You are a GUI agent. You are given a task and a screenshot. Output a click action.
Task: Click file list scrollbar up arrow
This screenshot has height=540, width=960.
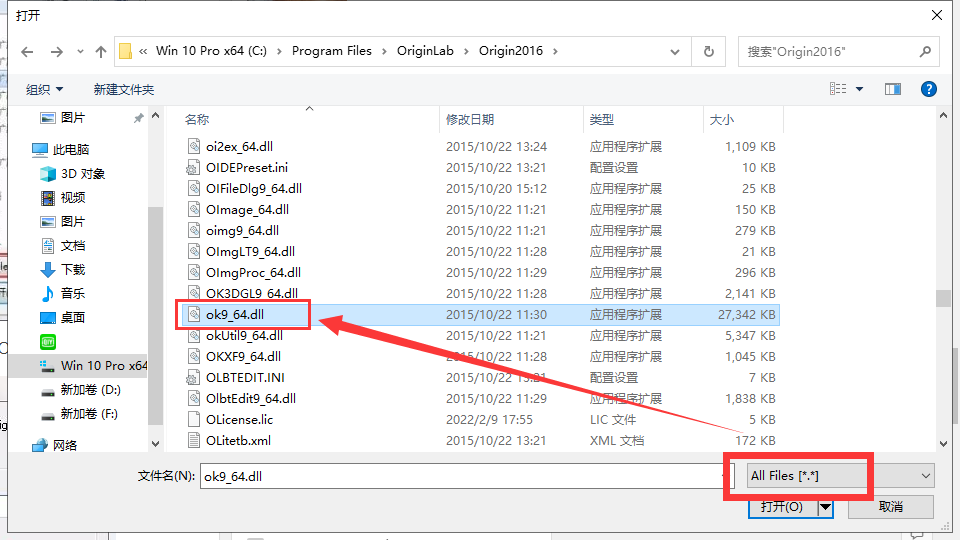pyautogui.click(x=943, y=116)
